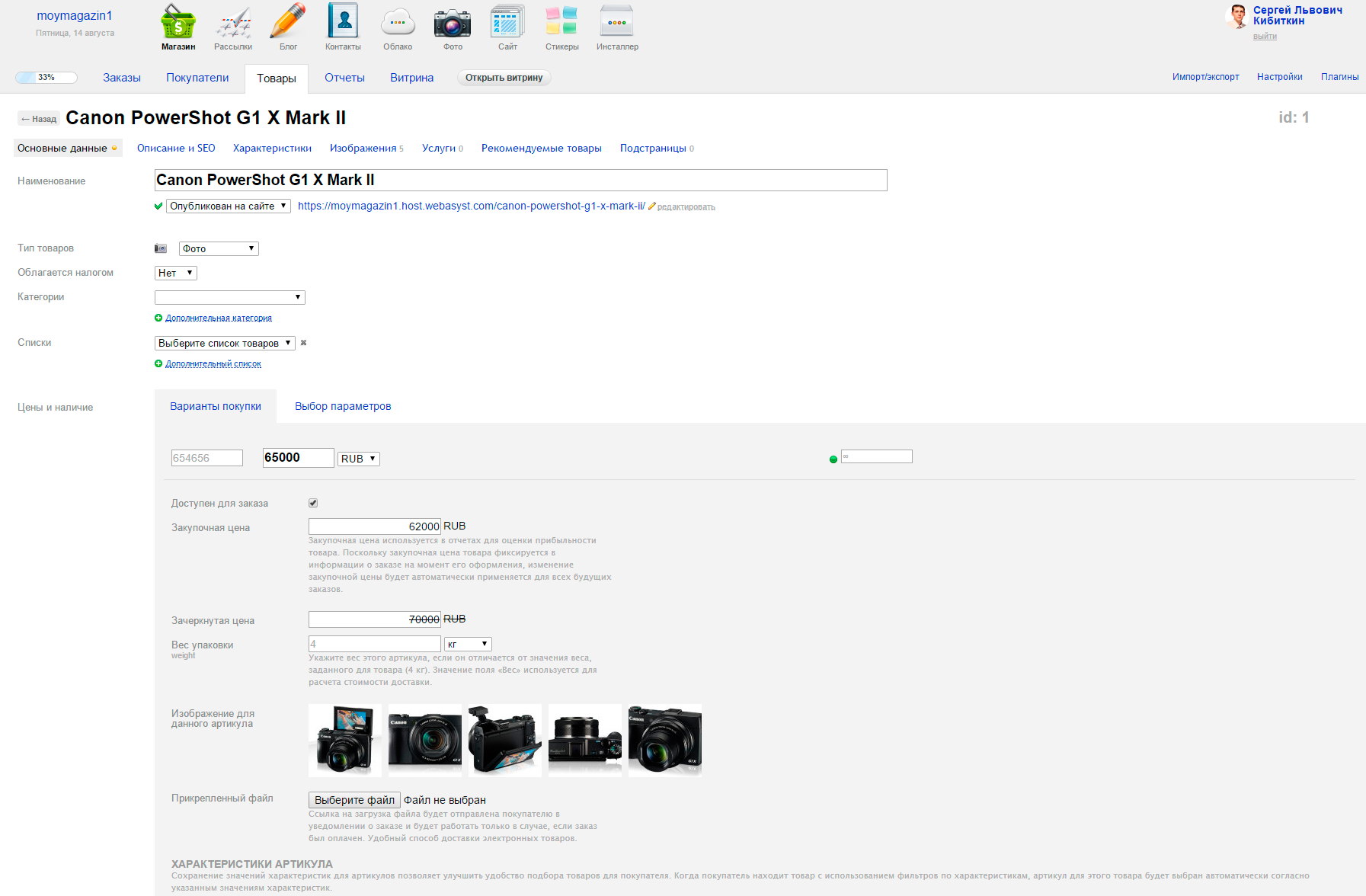Click the green stock status dot
The image size is (1366, 896).
pyautogui.click(x=833, y=459)
